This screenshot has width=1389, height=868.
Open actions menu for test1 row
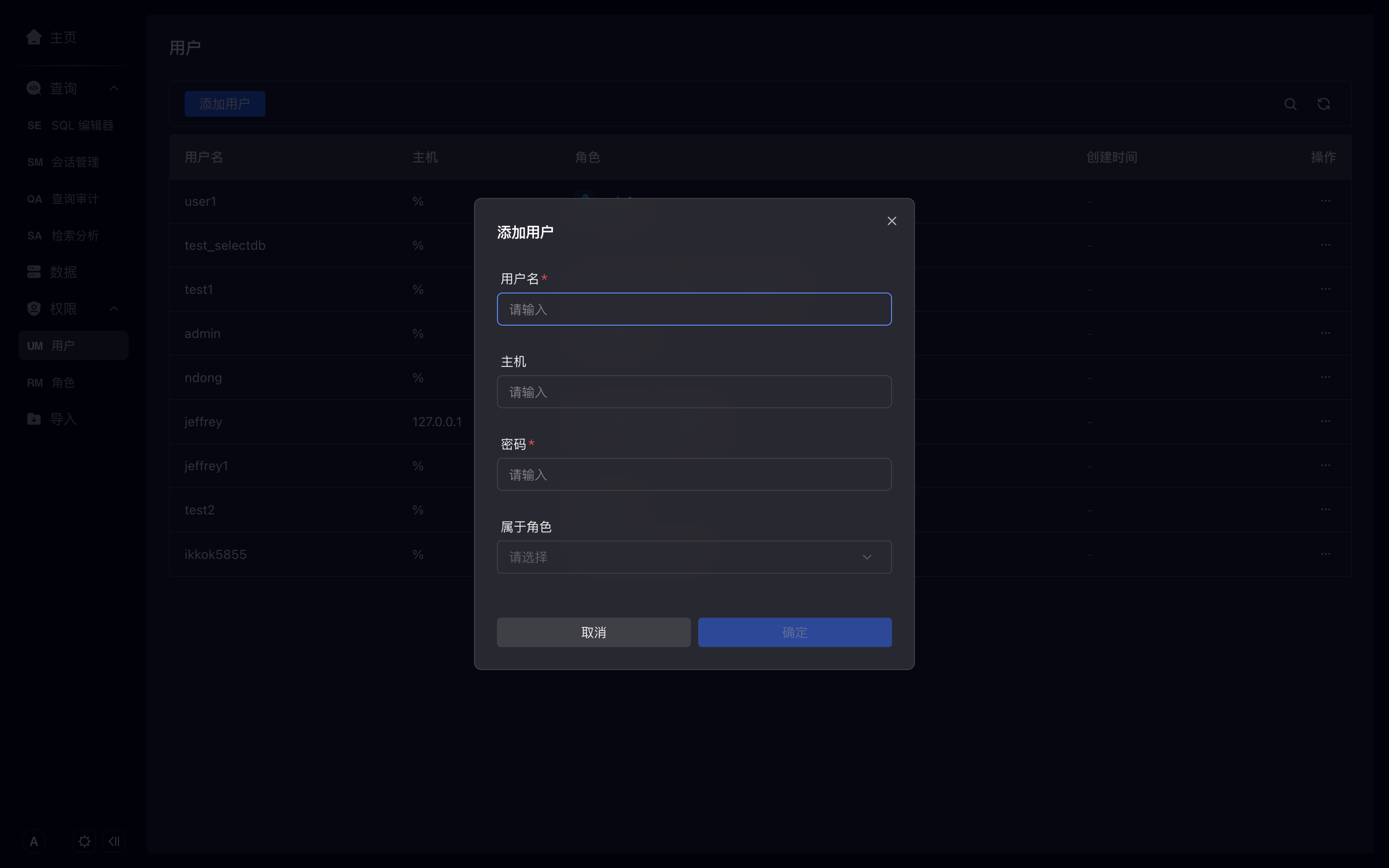coord(1325,289)
